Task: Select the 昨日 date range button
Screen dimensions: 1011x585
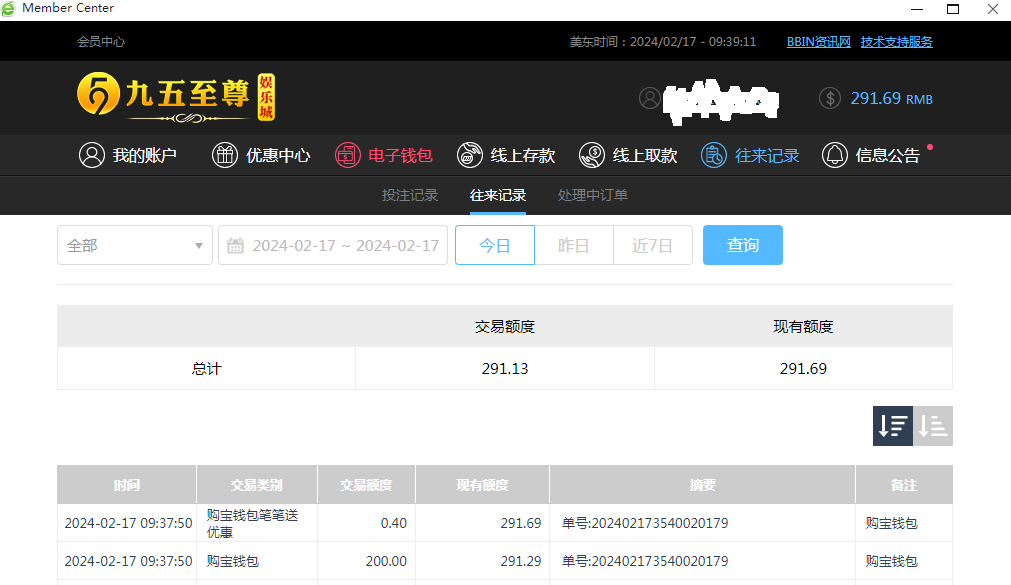Action: pos(574,245)
